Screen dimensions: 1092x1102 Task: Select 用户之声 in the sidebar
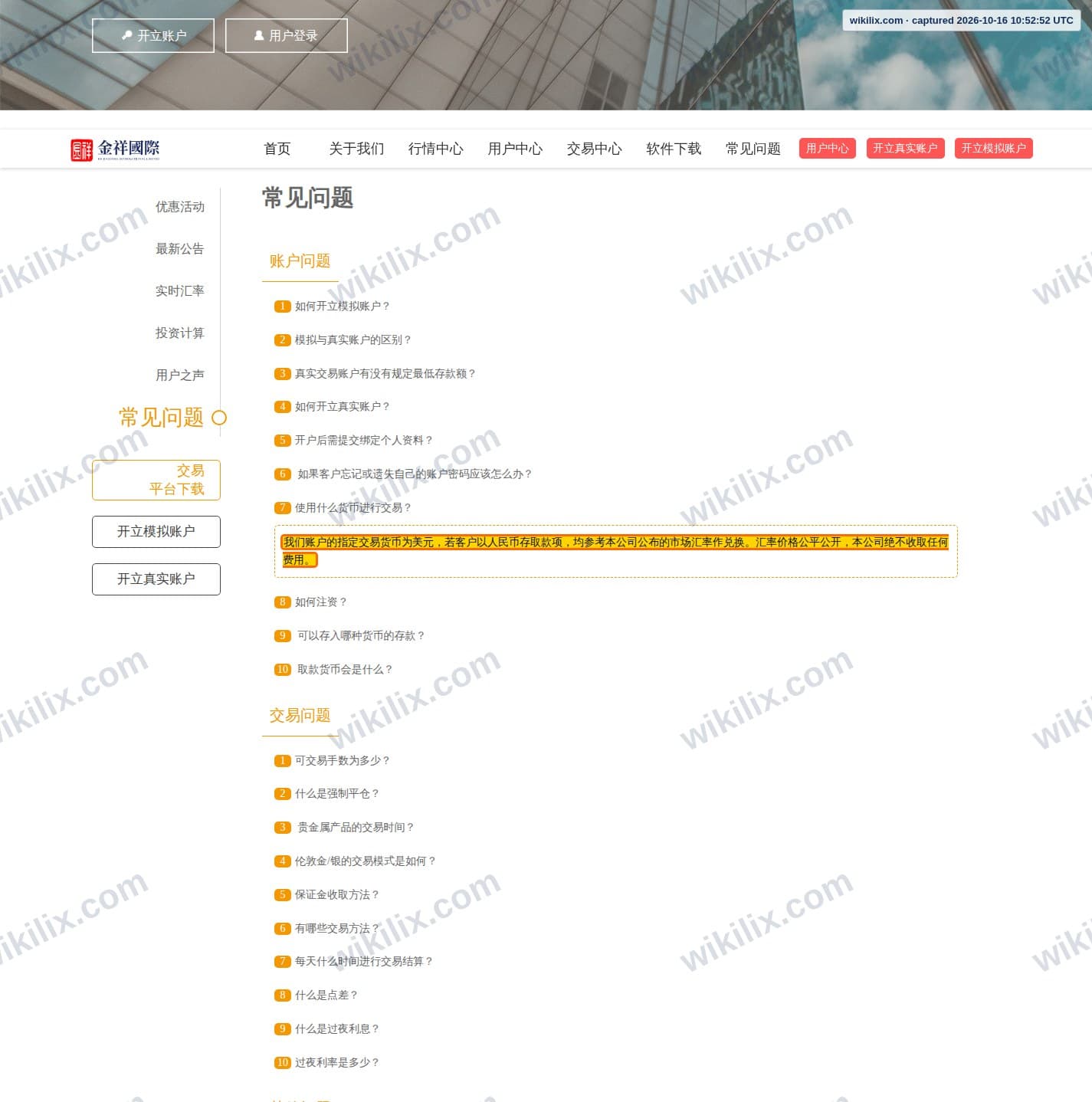point(180,376)
